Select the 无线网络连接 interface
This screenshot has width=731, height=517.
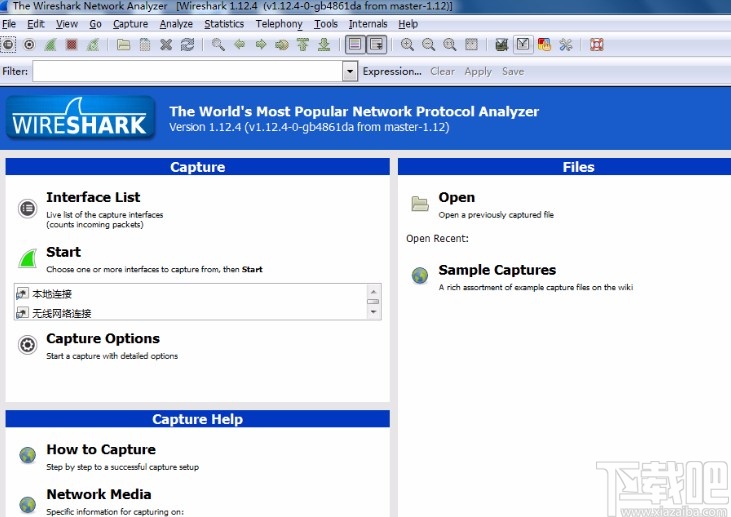62,313
